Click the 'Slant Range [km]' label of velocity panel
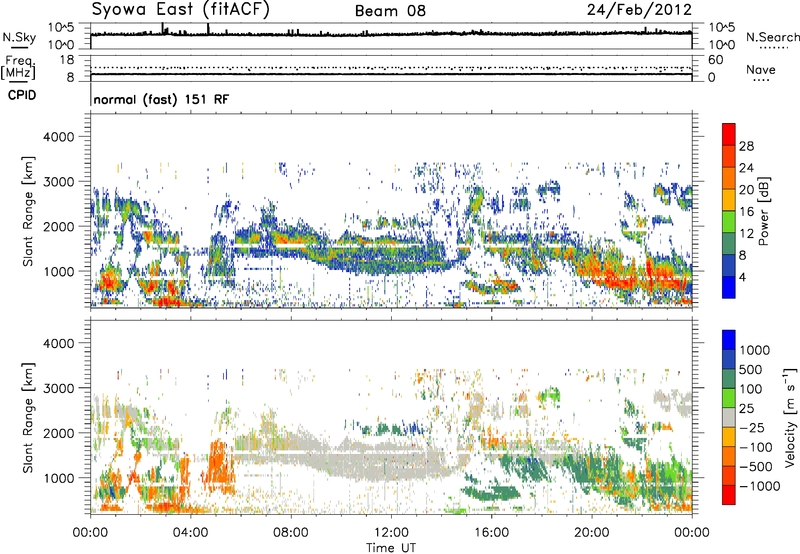Viewport: 800px width, 554px height. click(28, 417)
